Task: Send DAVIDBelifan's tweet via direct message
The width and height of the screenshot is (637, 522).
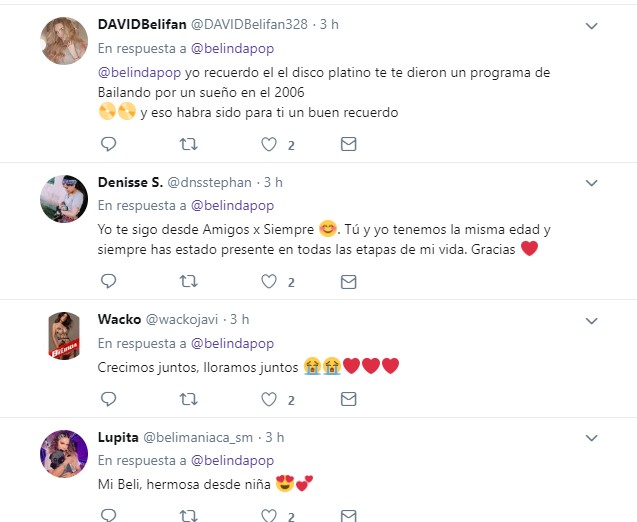Action: pos(349,144)
